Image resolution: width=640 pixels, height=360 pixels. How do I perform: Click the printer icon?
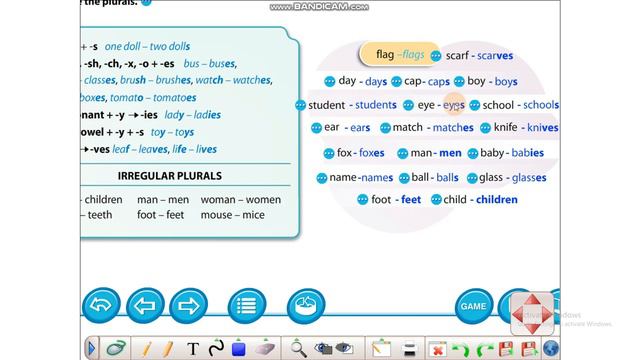[408, 349]
